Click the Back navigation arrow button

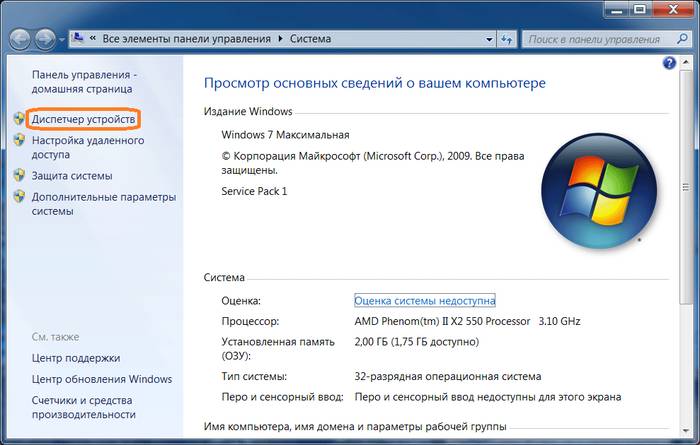click(x=20, y=40)
